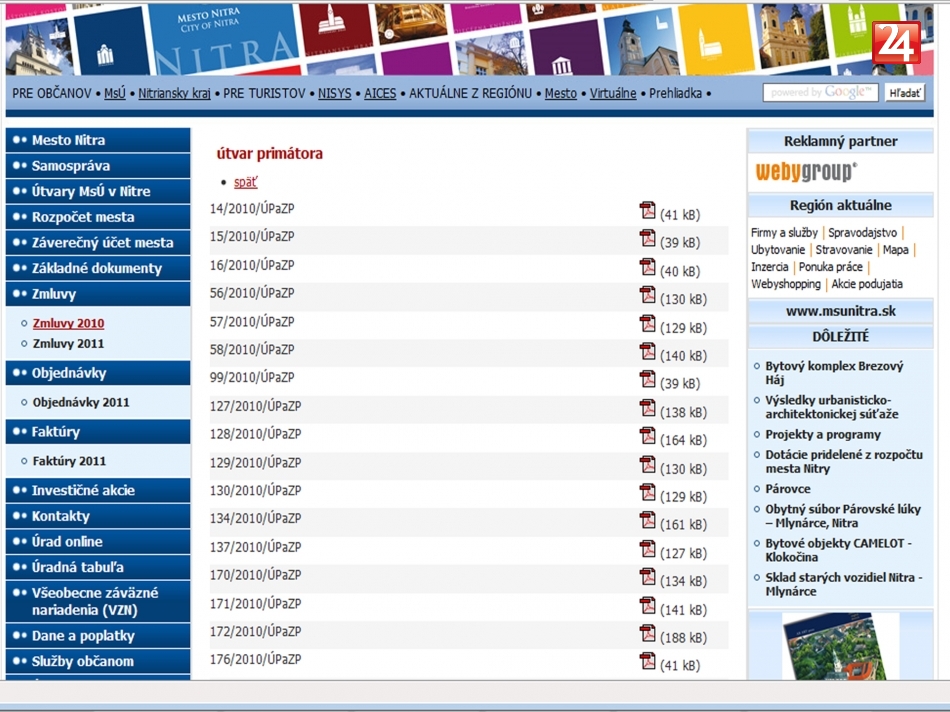Viewport: 950px width, 712px height.
Task: Open PDF document for 172/2010/ÚPaZP
Action: pyautogui.click(x=647, y=633)
